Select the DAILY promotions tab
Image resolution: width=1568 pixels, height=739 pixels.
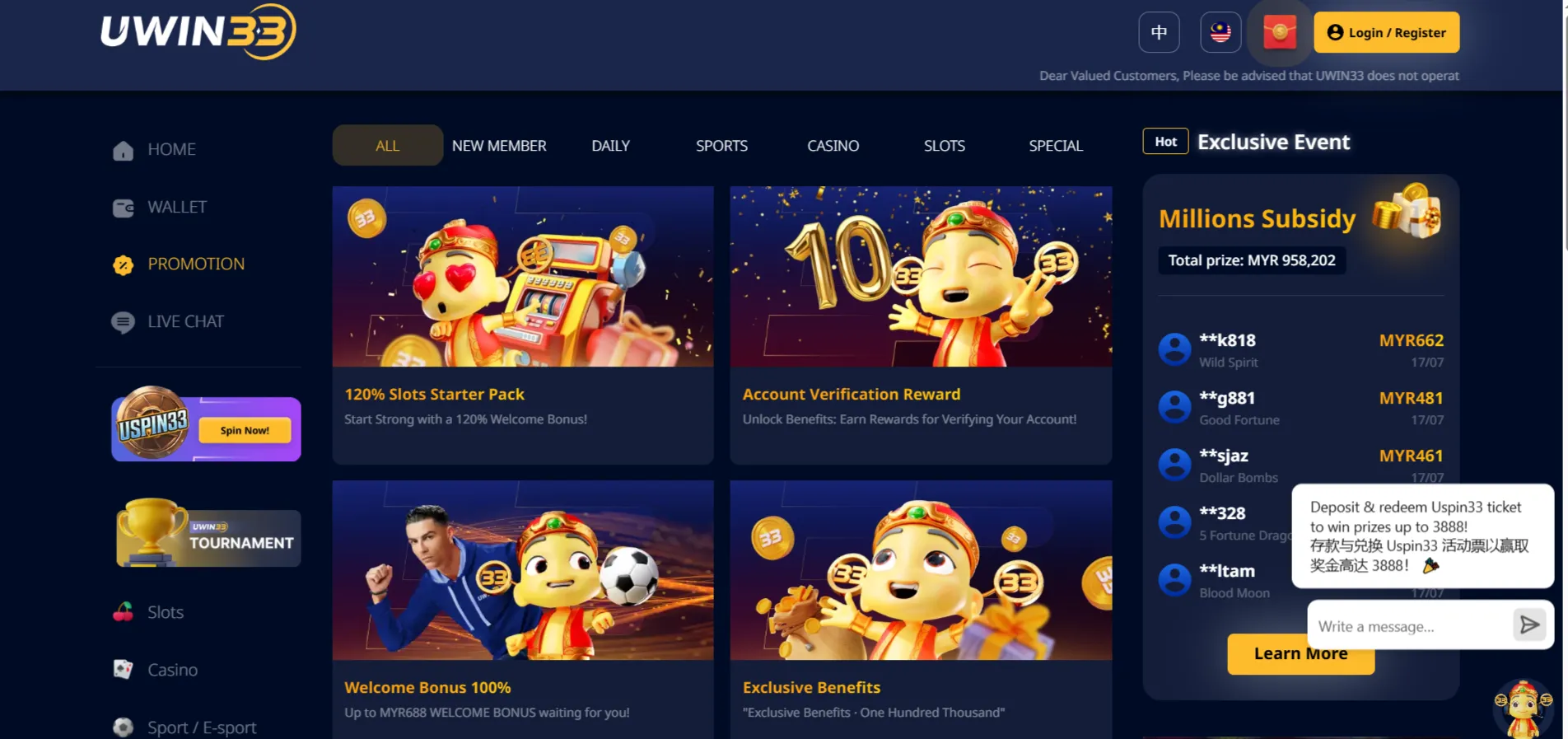(x=610, y=146)
